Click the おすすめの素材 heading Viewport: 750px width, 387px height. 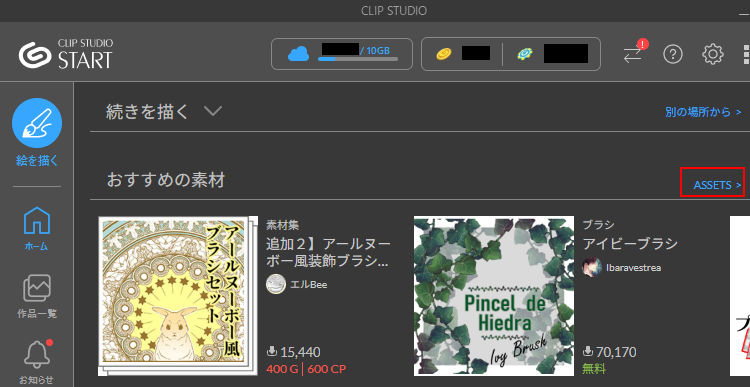click(x=165, y=180)
